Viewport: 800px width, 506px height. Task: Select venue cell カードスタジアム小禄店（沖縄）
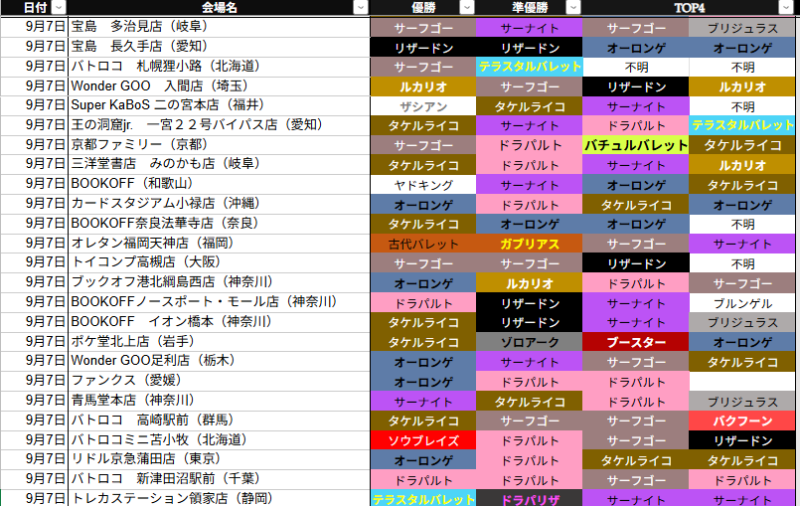pyautogui.click(x=219, y=204)
